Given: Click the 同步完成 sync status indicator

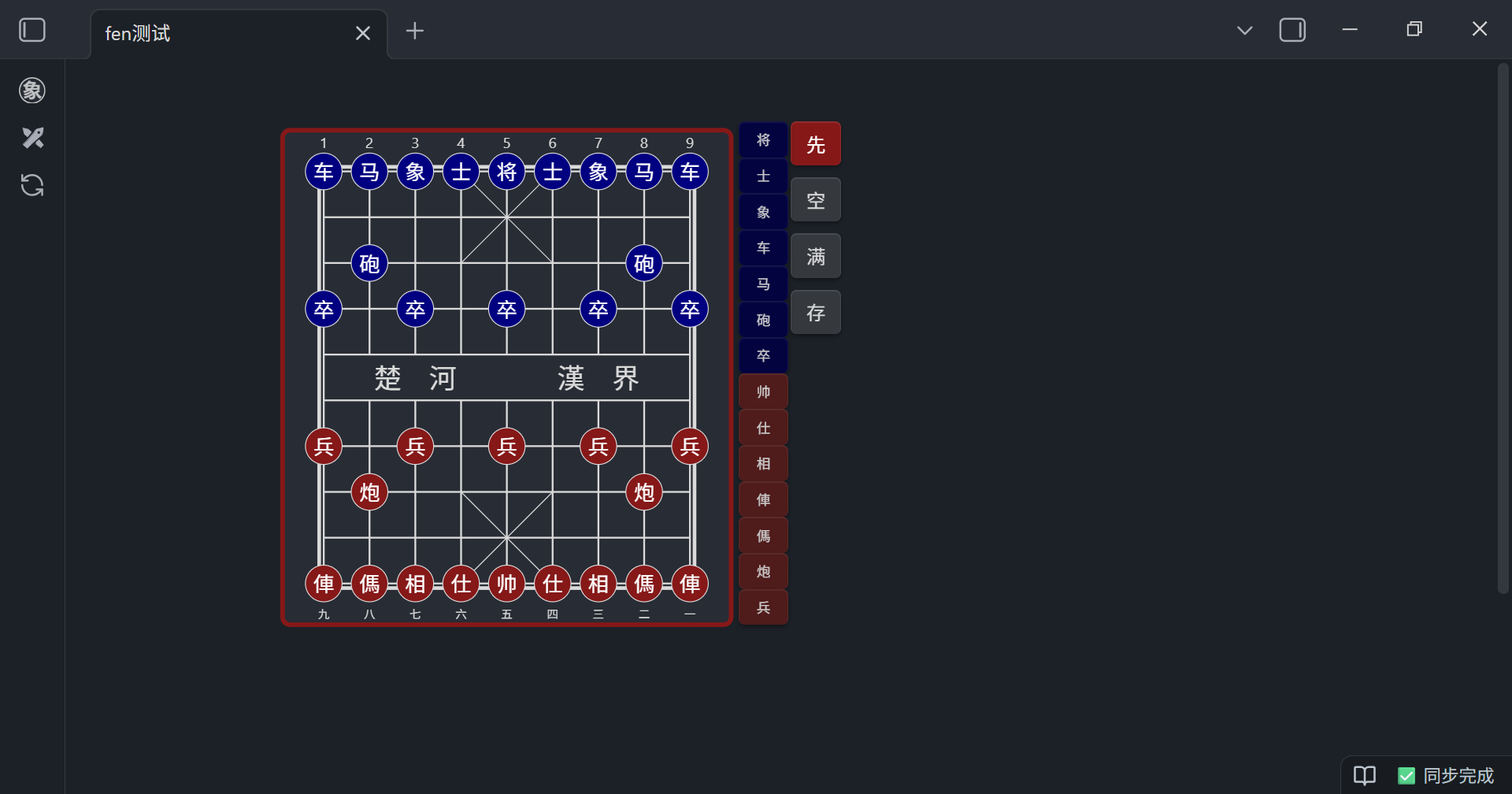Looking at the screenshot, I should pos(1447,776).
